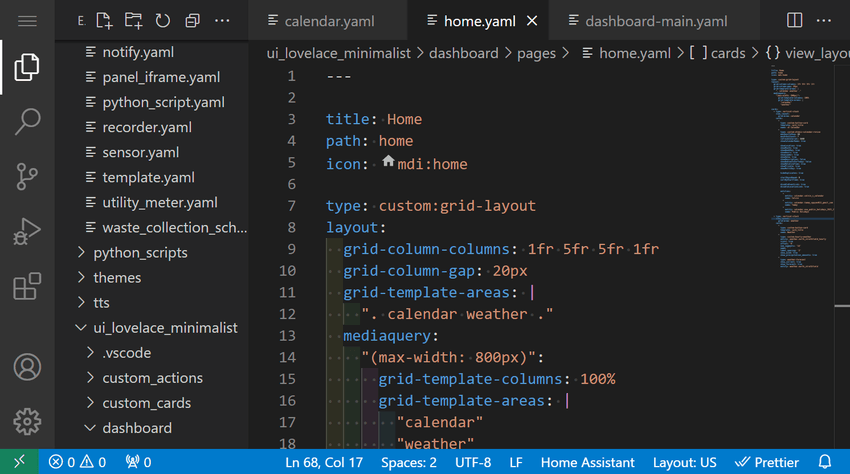
Task: Collapse the dashboard folder
Action: coord(137,428)
